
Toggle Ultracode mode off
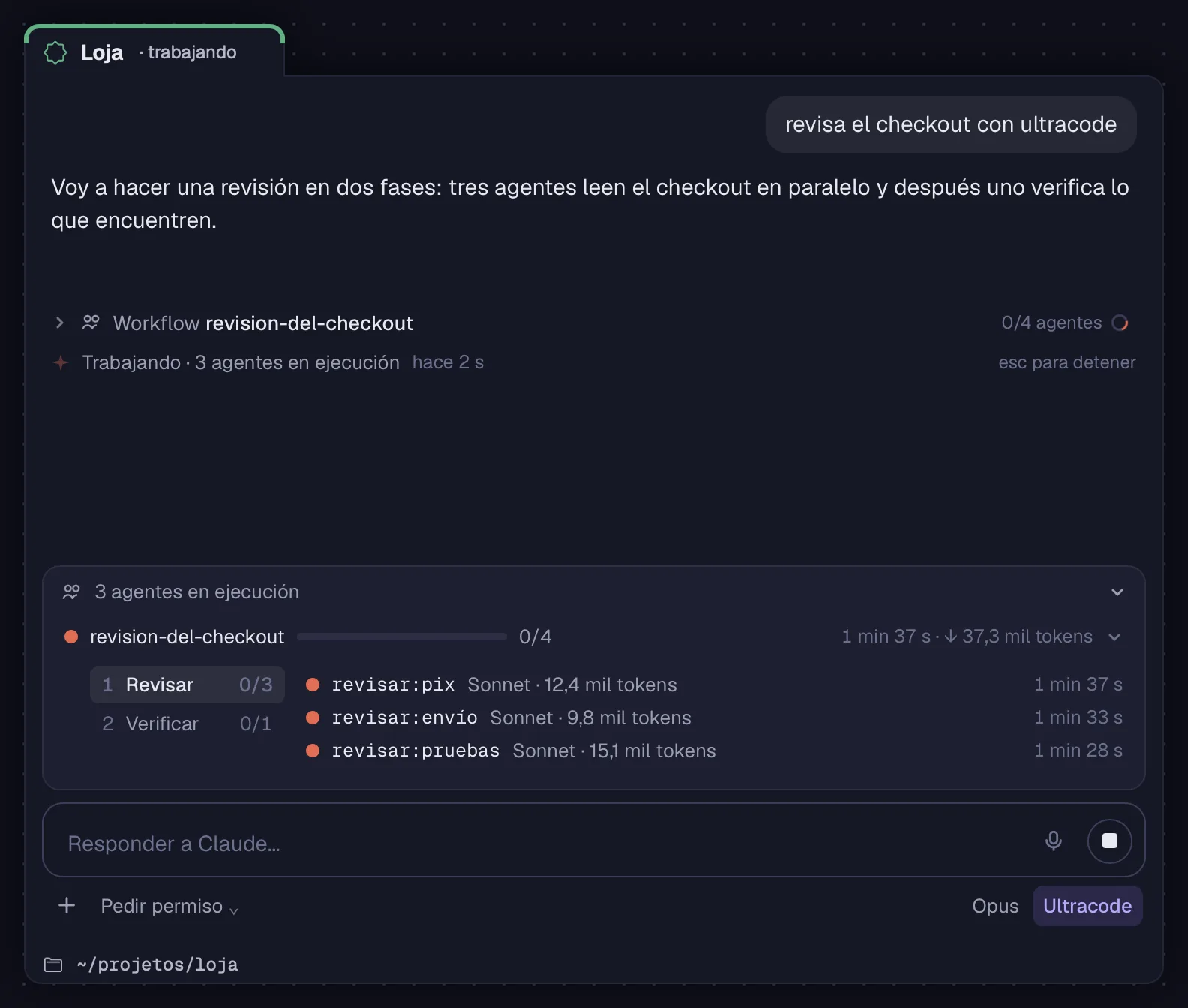(1087, 906)
